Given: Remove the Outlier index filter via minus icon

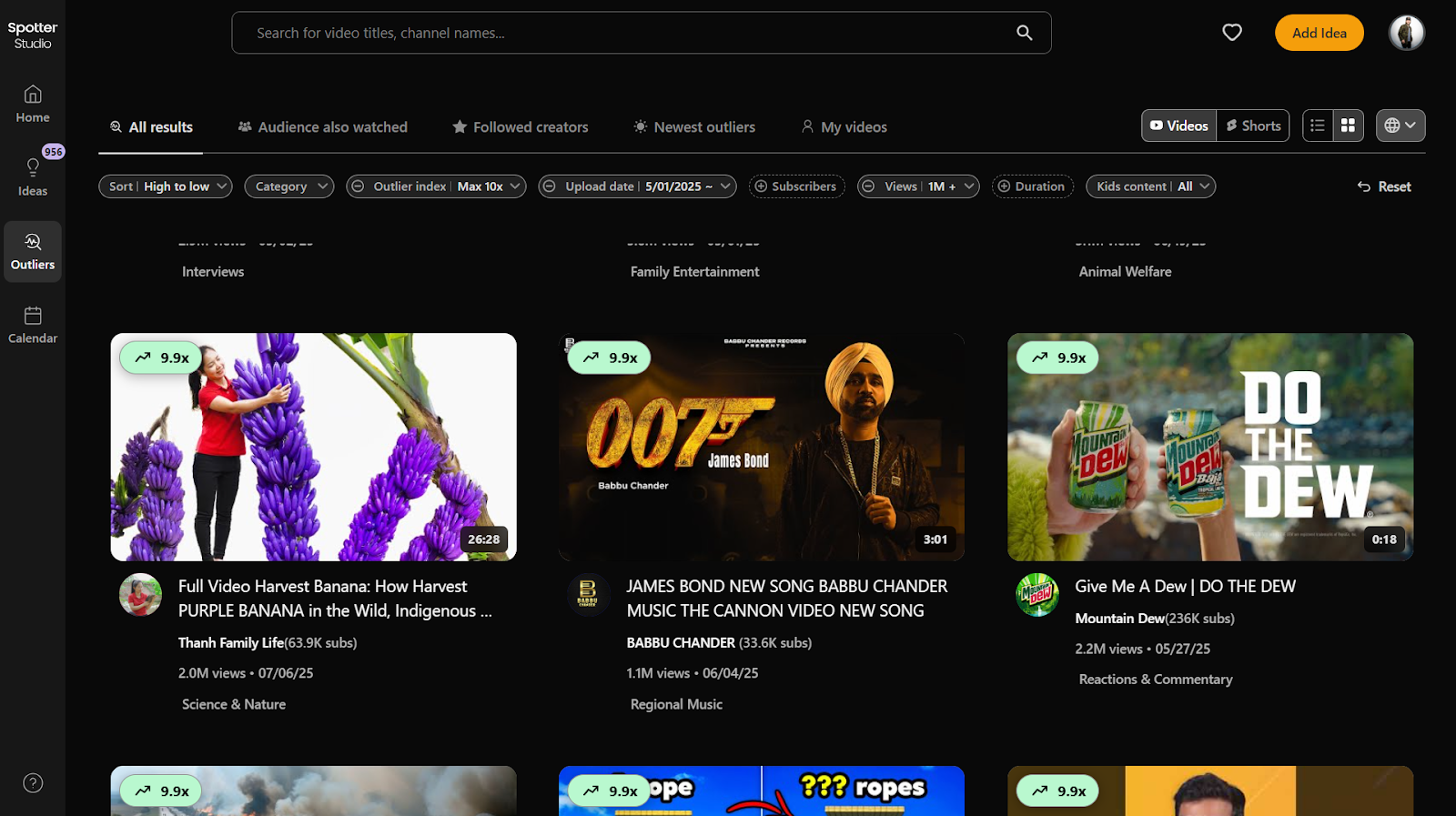Looking at the screenshot, I should [x=359, y=186].
